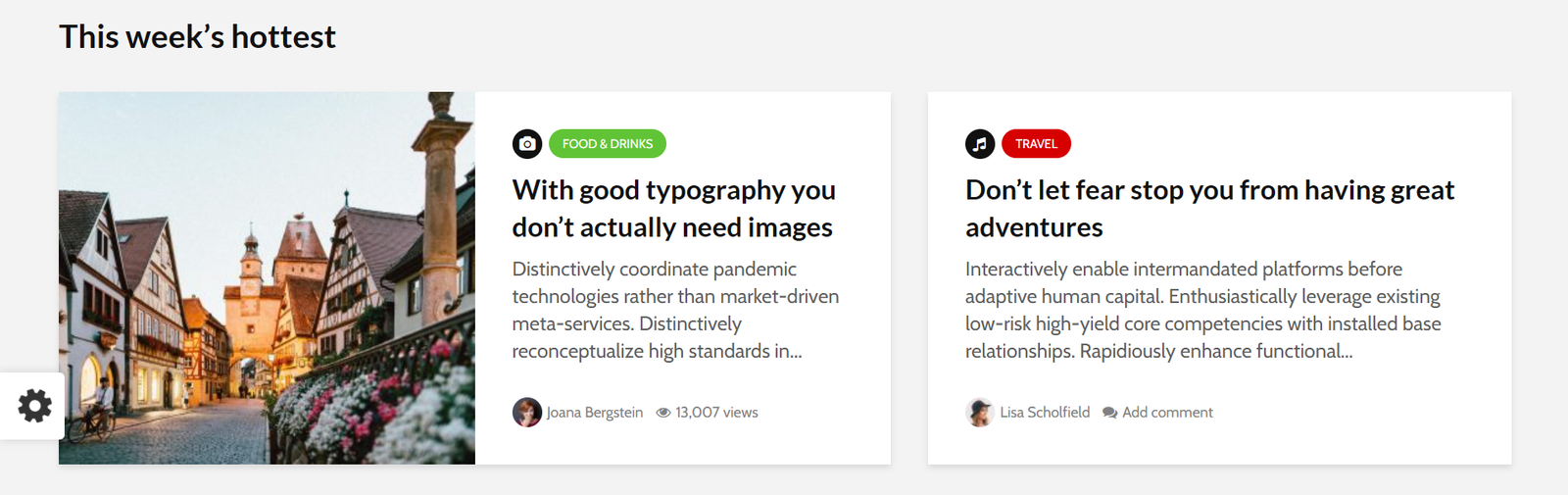Open the settings gear panel
Image resolution: width=1568 pixels, height=495 pixels.
34,406
